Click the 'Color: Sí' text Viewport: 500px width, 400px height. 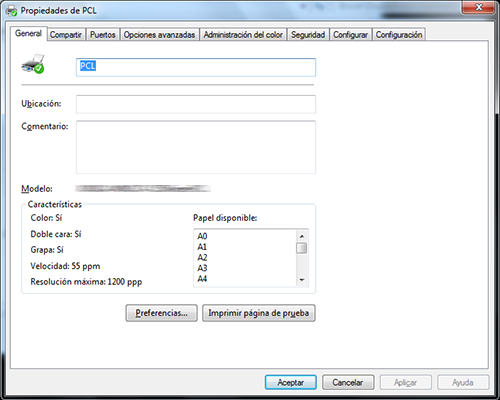pyautogui.click(x=46, y=218)
